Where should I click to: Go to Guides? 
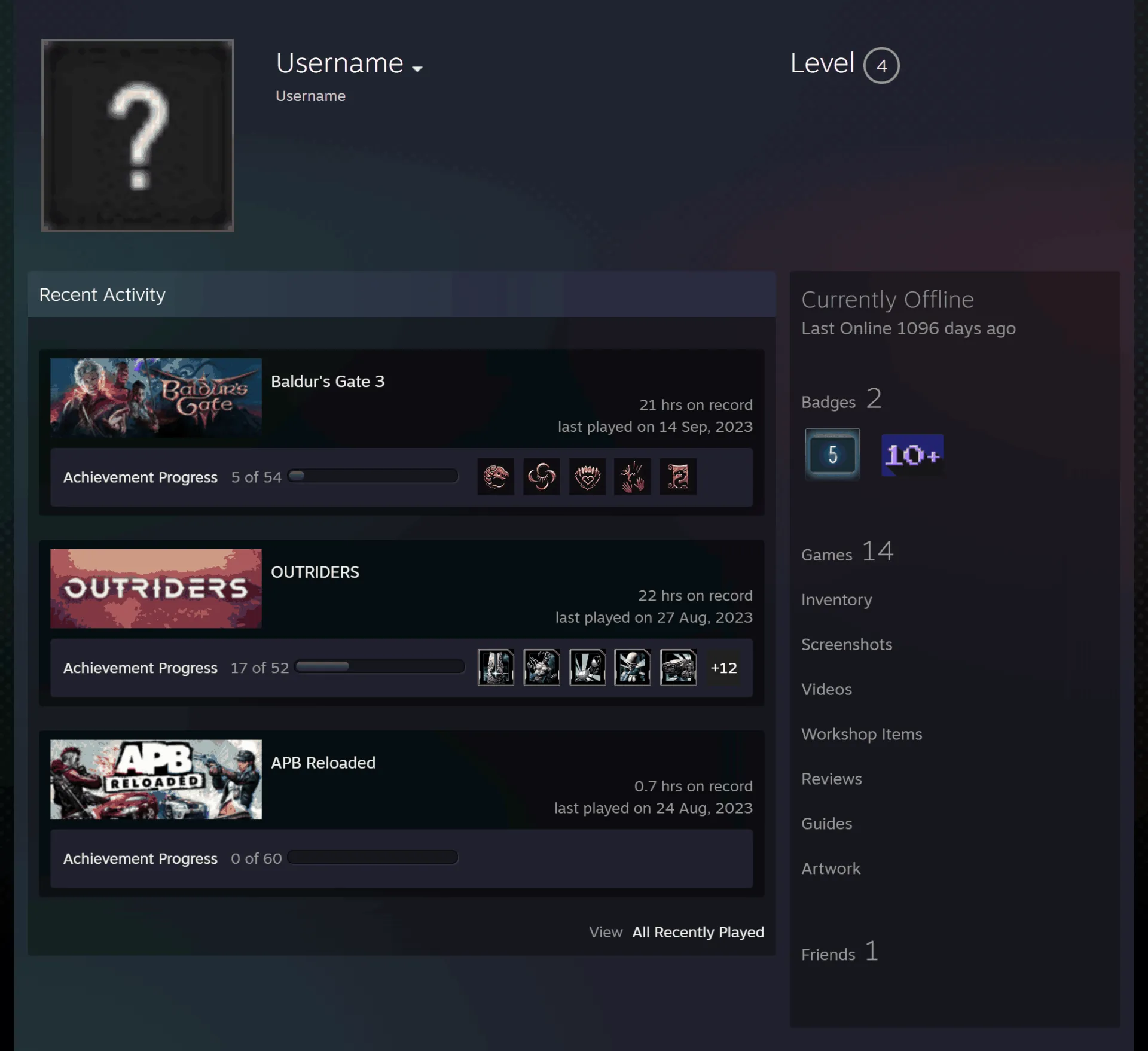826,824
